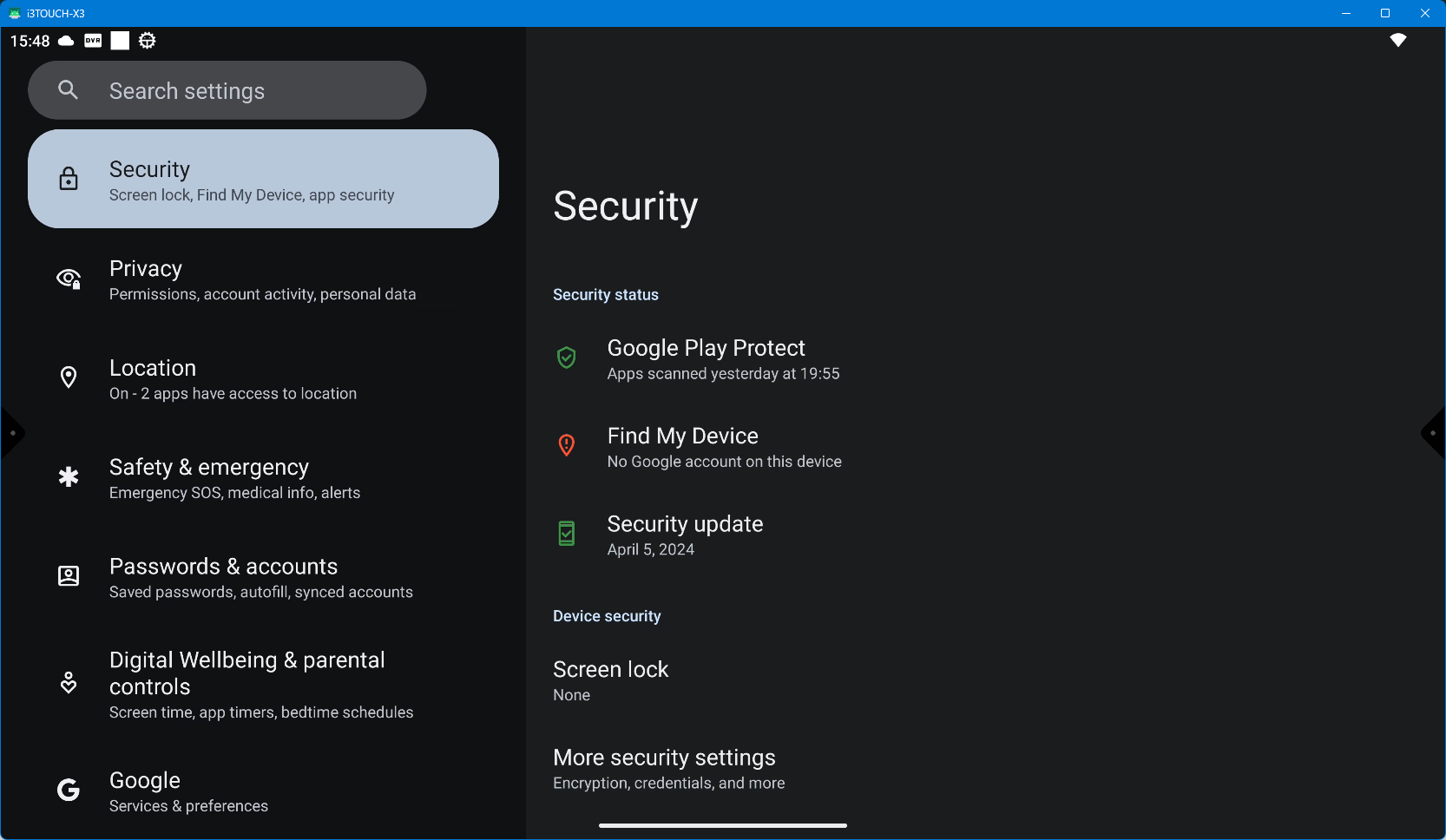
Task: Tap the bottom navigation gesture bar
Action: (x=722, y=825)
